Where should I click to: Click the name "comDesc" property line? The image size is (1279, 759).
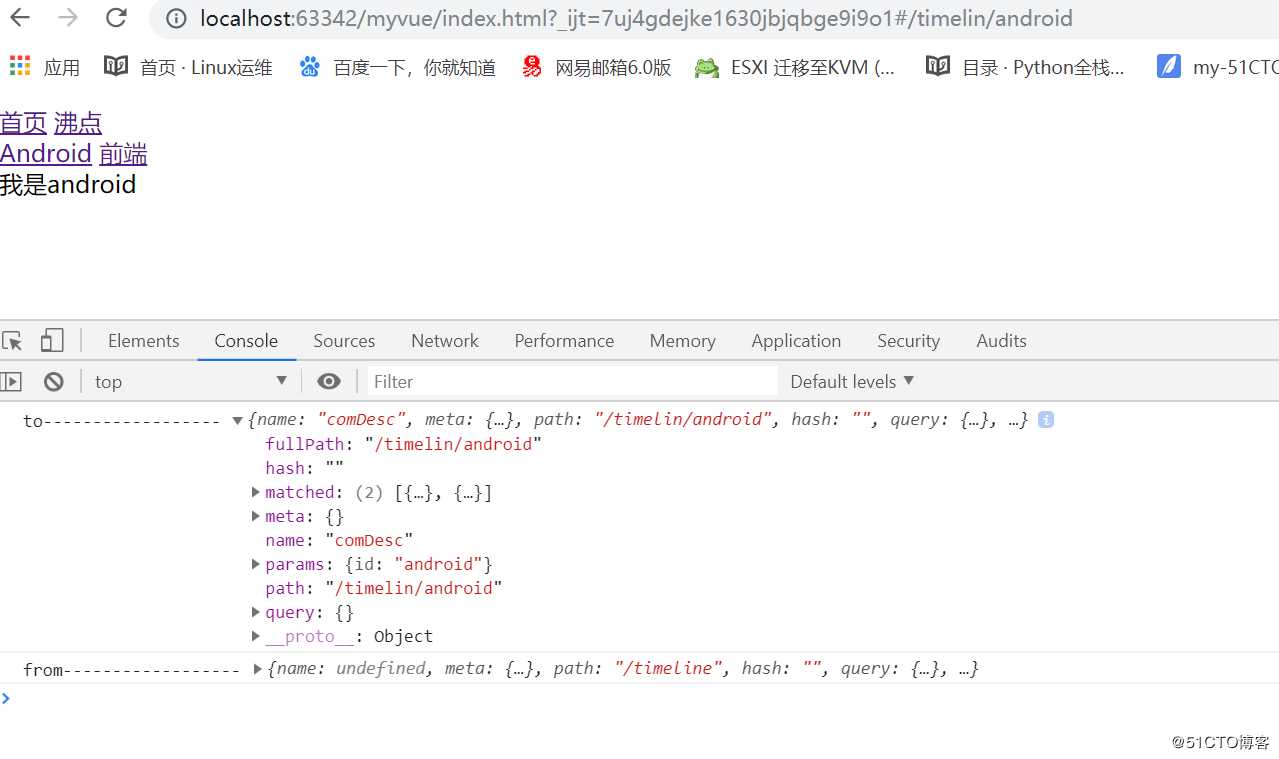[x=339, y=540]
